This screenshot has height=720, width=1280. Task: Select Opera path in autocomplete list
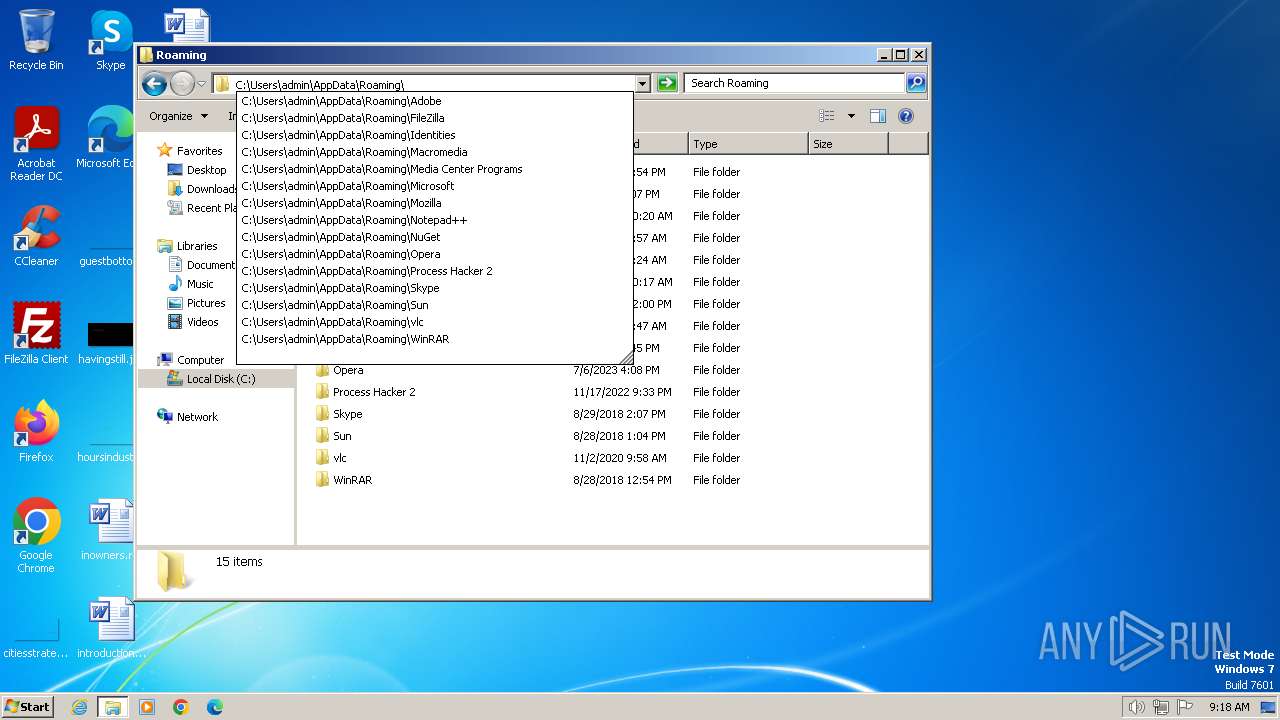tap(435, 254)
